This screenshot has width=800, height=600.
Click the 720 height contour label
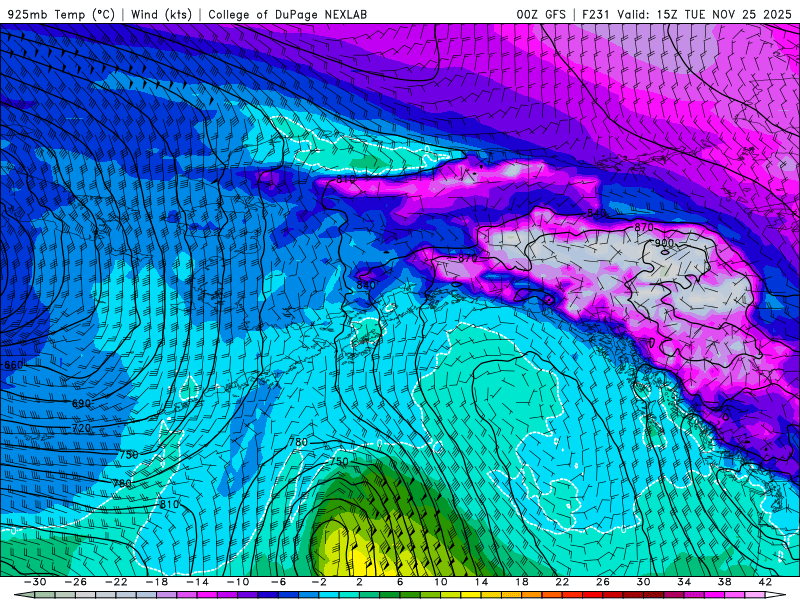tap(81, 428)
